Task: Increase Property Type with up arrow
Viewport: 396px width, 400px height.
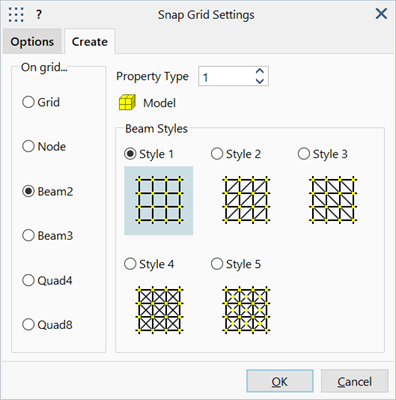Action: 260,72
